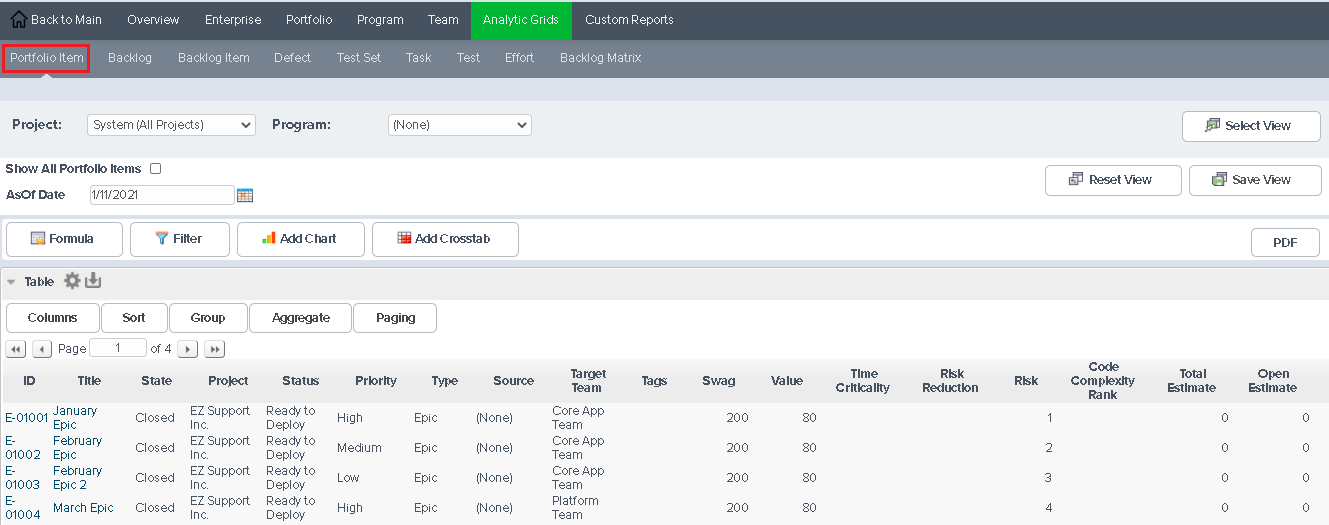The image size is (1329, 525).
Task: Open E-01001 link
Action: (x=27, y=418)
